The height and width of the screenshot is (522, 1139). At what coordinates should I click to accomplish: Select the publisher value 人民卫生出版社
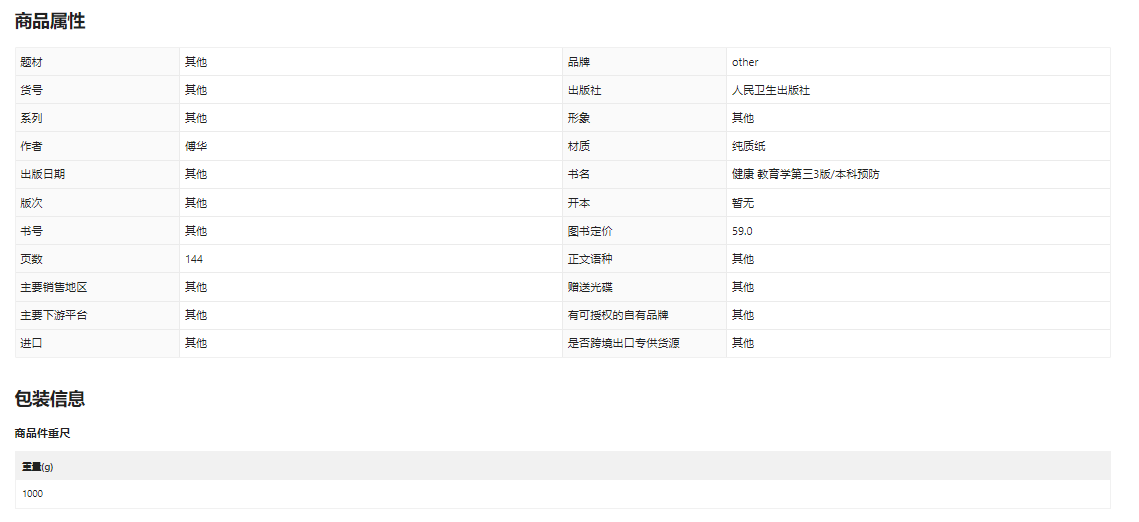(x=770, y=90)
